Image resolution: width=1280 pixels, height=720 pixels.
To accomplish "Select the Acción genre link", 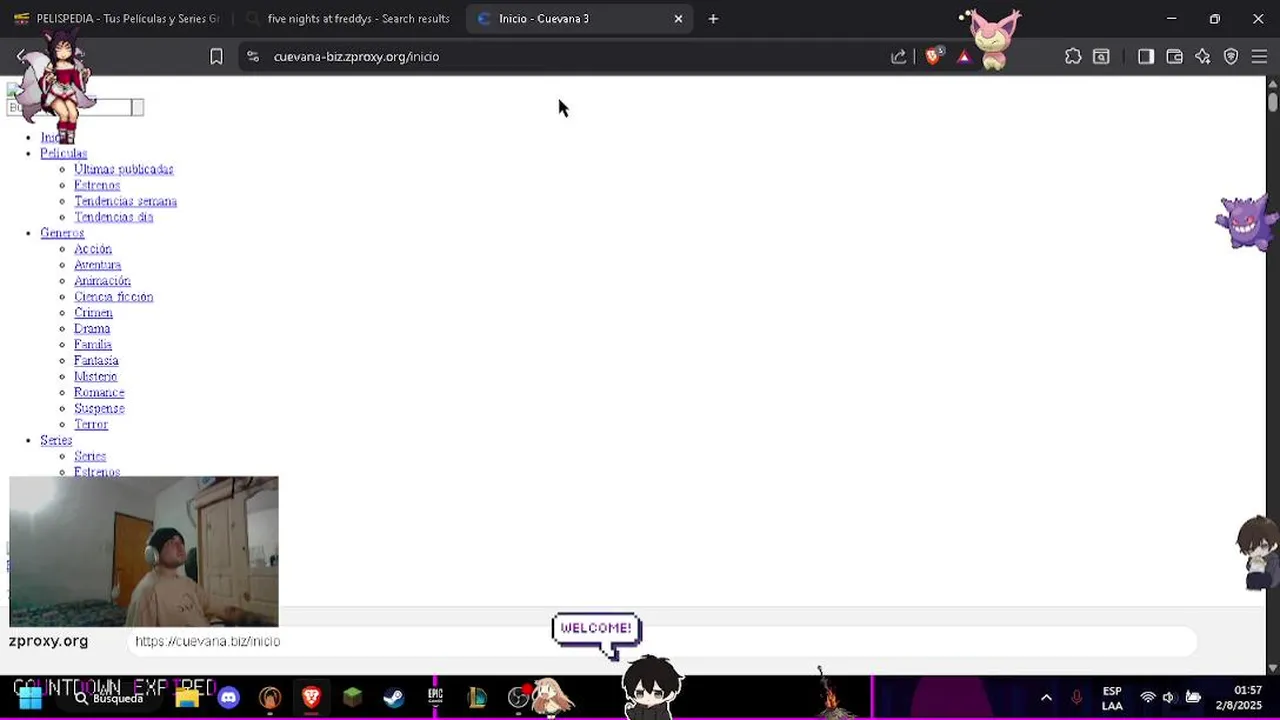I will 93,249.
